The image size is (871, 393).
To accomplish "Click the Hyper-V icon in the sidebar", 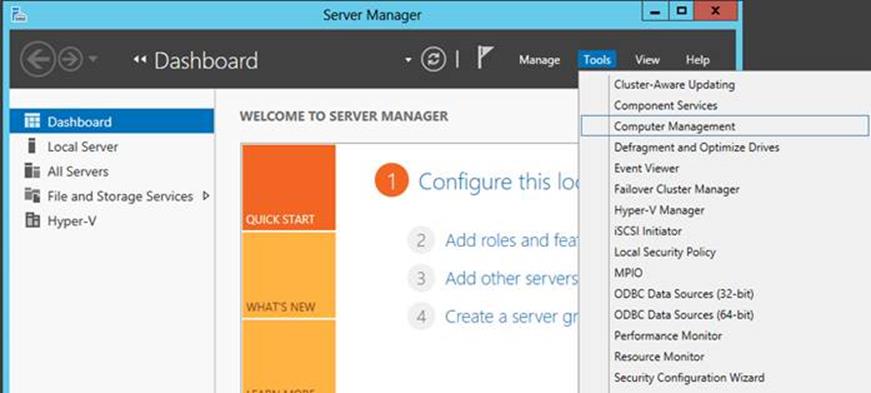I will pos(33,221).
